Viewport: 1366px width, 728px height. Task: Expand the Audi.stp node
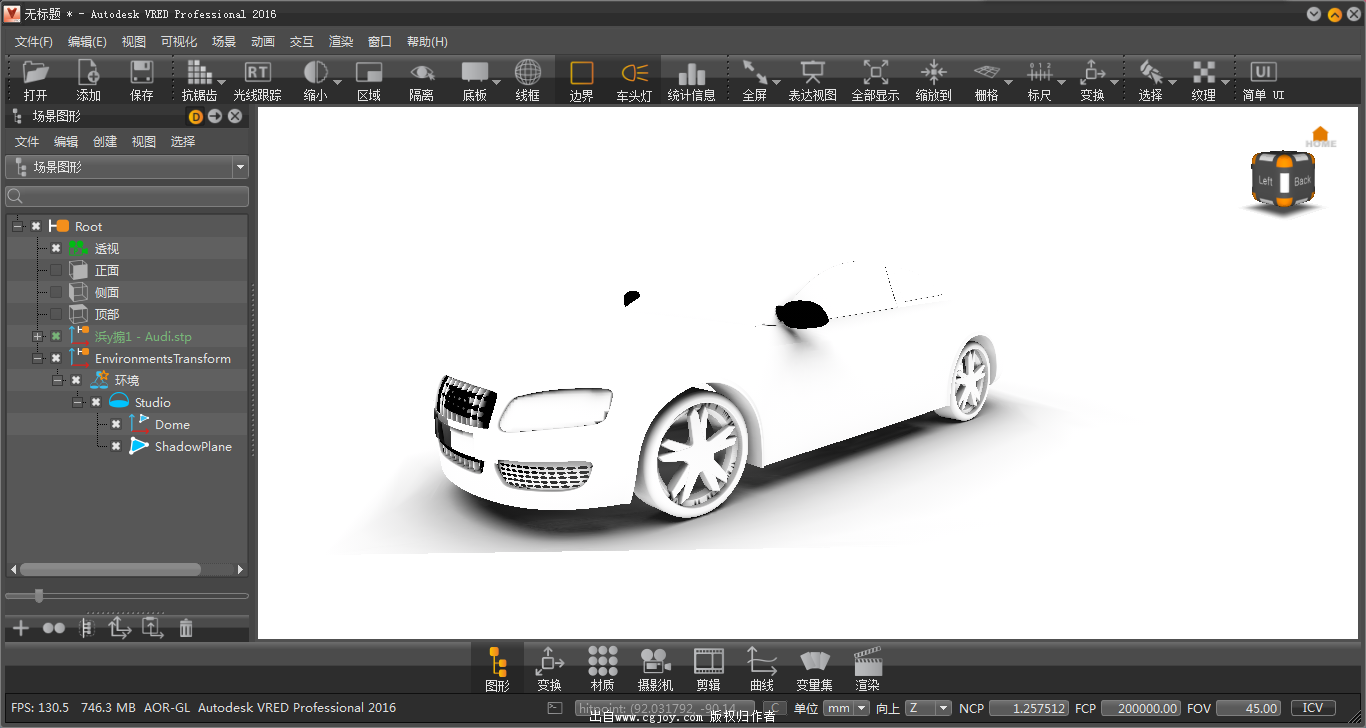[x=37, y=336]
